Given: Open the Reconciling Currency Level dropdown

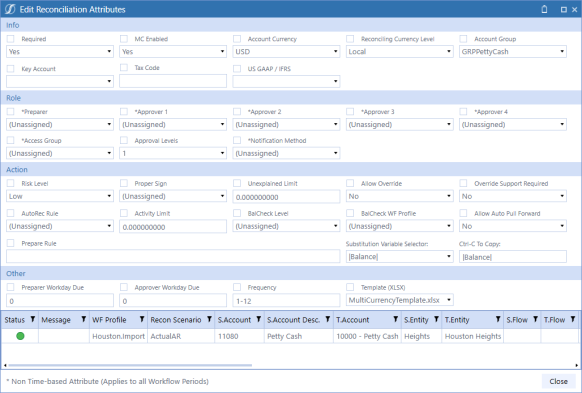Looking at the screenshot, I should pyautogui.click(x=399, y=52).
